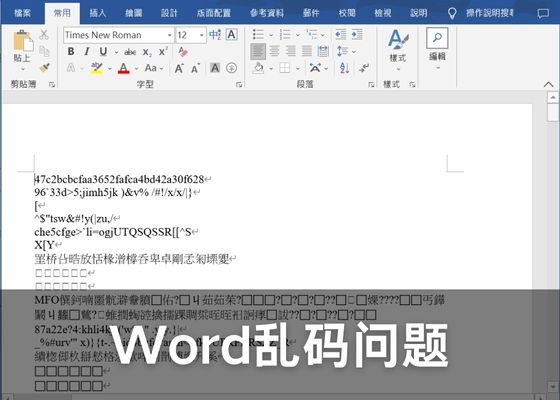This screenshot has width=560, height=400.
Task: Click the Sort A-Z icon
Action: tap(345, 68)
